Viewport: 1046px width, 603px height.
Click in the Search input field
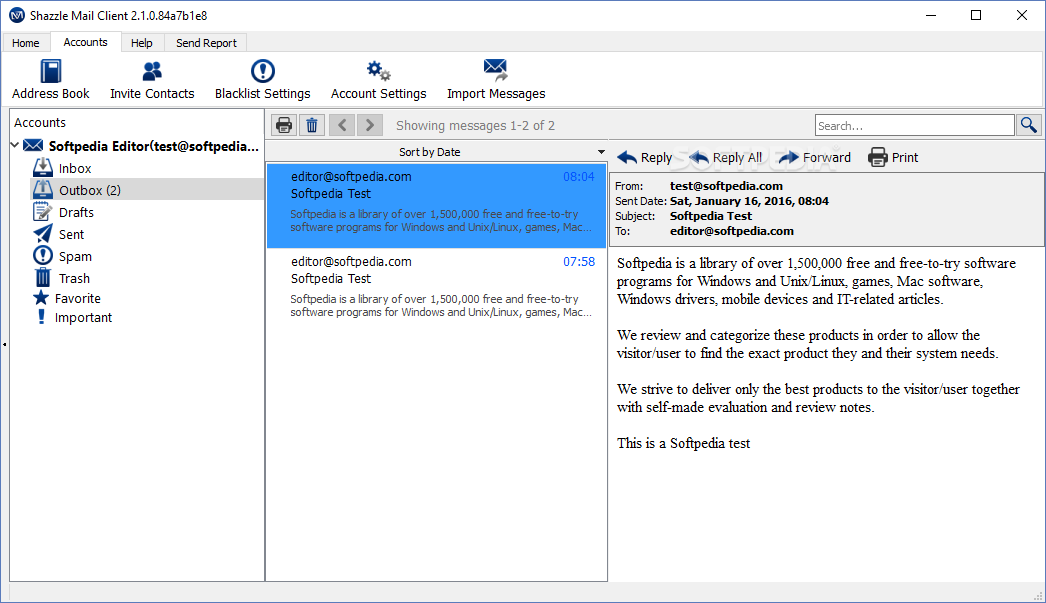[x=915, y=125]
